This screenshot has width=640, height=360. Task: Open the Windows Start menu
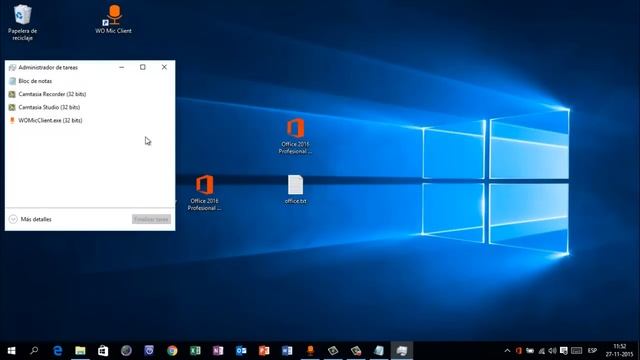click(x=11, y=351)
